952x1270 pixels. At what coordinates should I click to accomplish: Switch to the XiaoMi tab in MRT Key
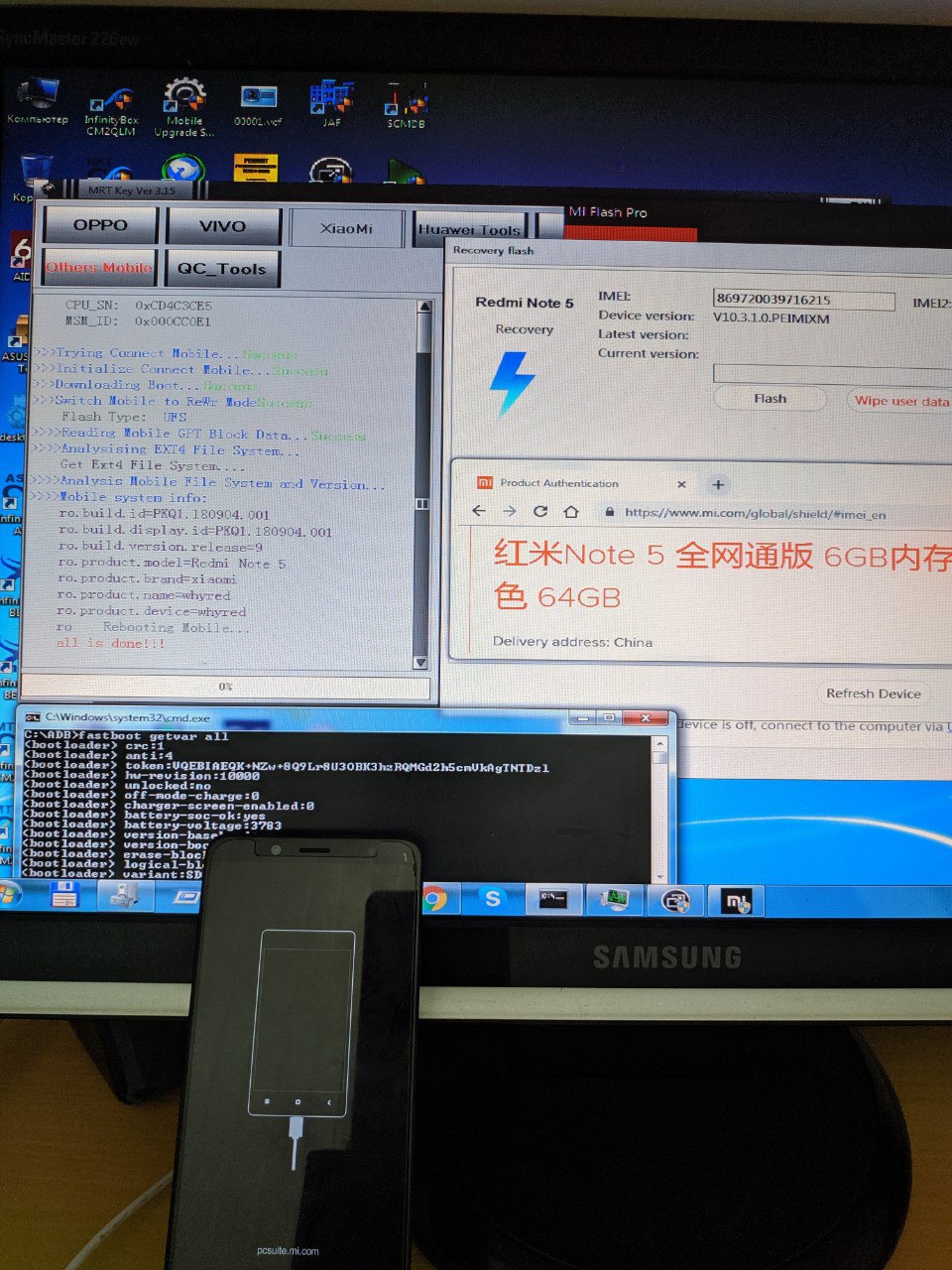[x=346, y=228]
